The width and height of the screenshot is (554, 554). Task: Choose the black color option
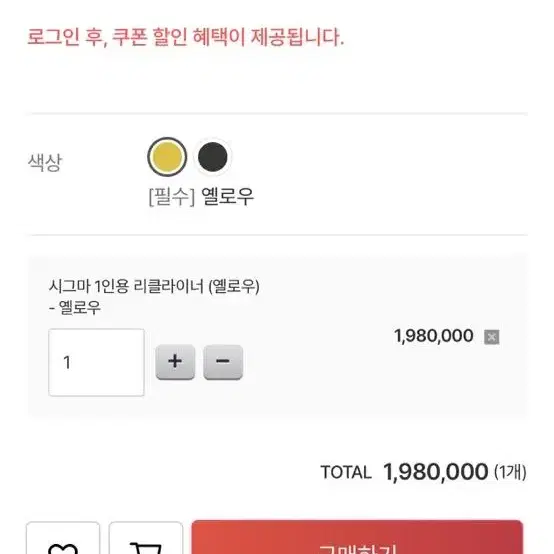(213, 157)
